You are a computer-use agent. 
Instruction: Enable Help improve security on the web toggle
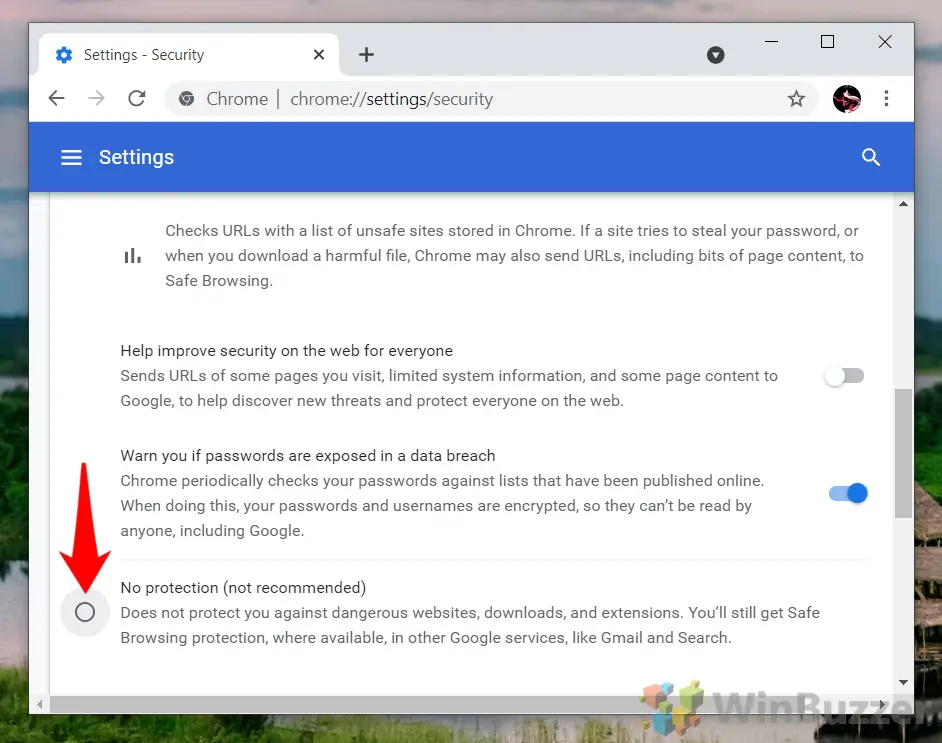click(844, 376)
